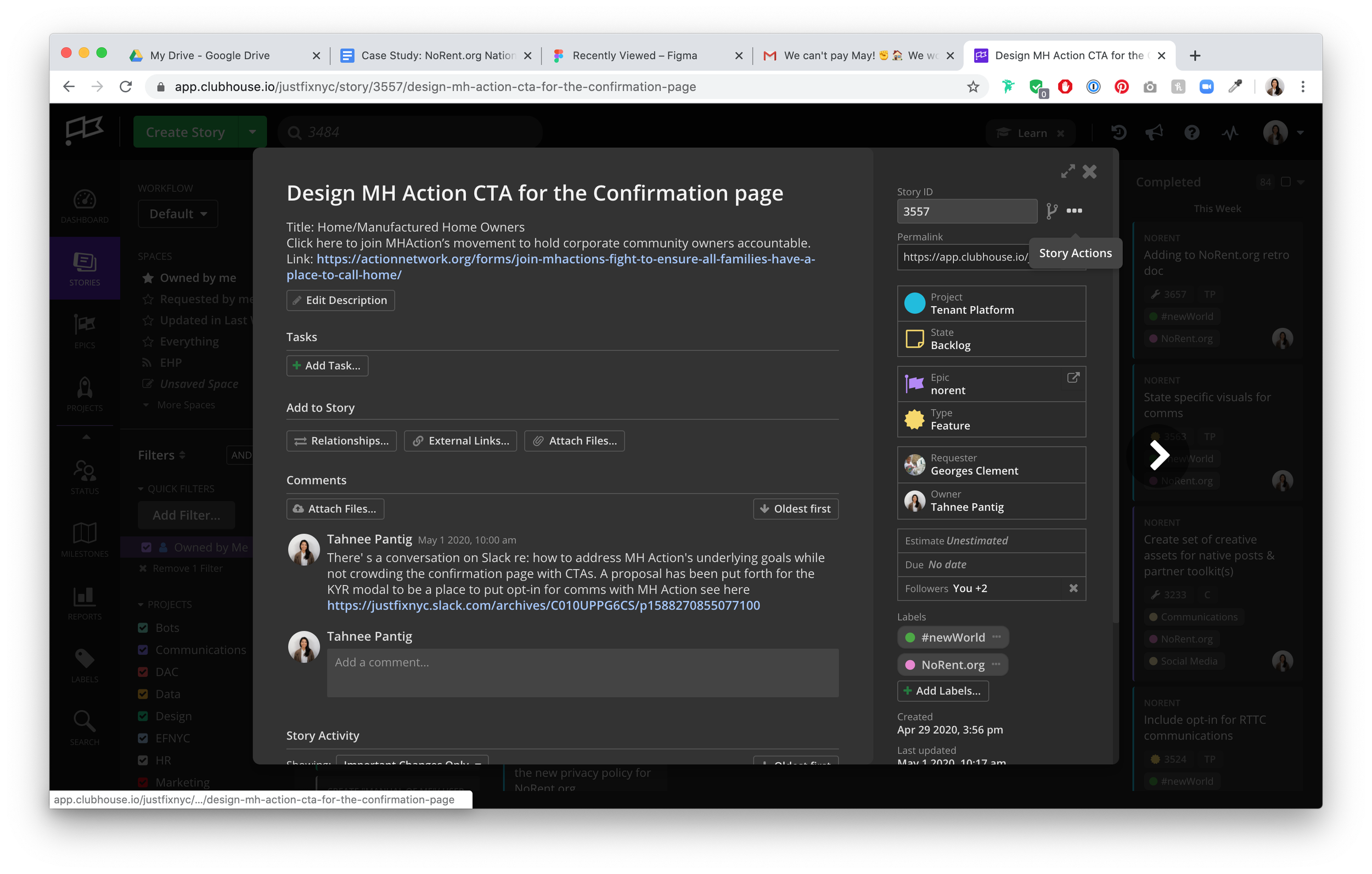Uncheck the Bots project checkbox

coord(143,627)
